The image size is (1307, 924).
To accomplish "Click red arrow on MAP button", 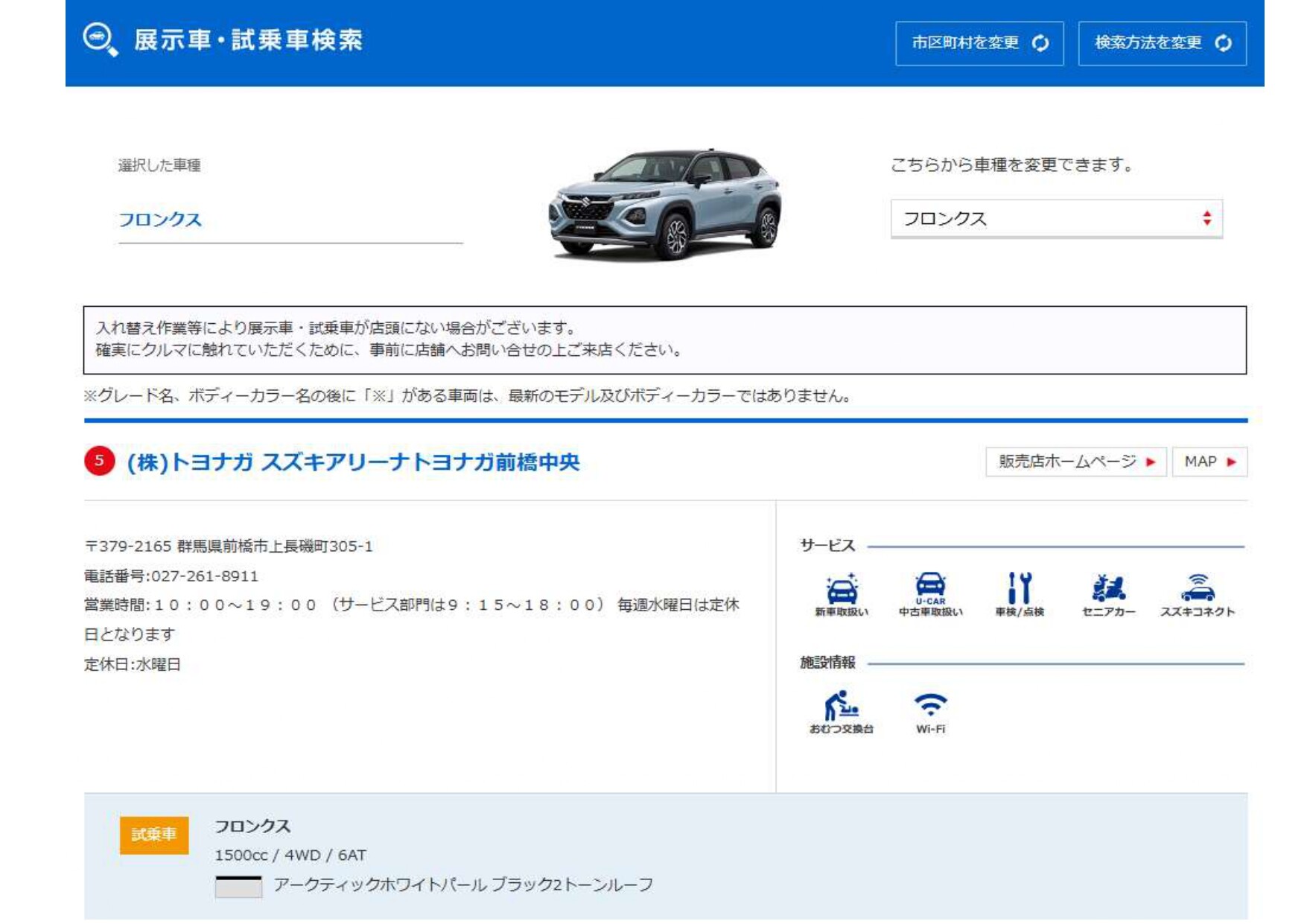I will tap(1231, 462).
